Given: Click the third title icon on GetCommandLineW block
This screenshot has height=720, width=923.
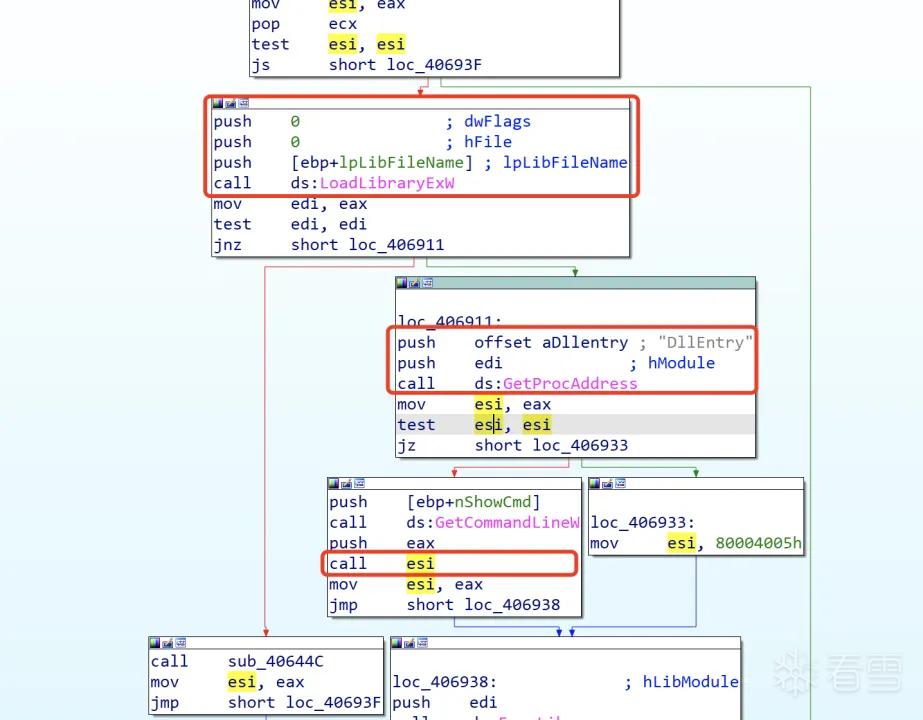Looking at the screenshot, I should [359, 484].
